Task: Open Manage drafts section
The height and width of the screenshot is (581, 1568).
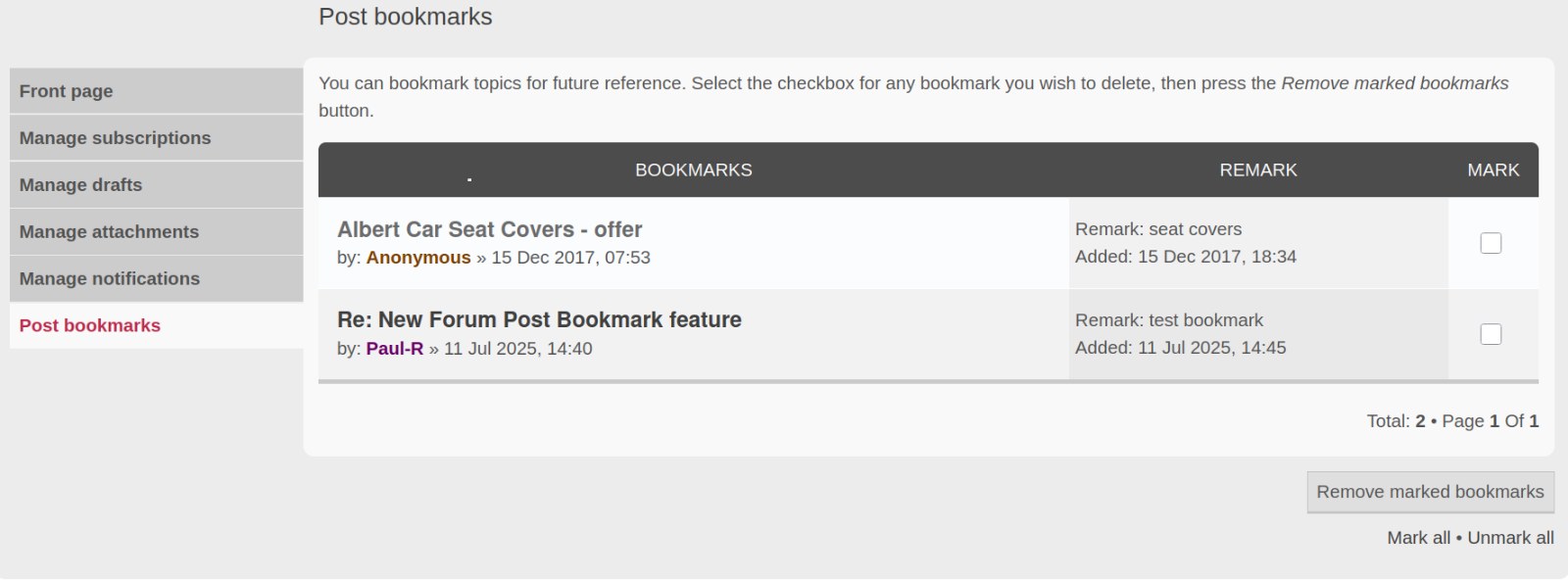Action: 156,185
